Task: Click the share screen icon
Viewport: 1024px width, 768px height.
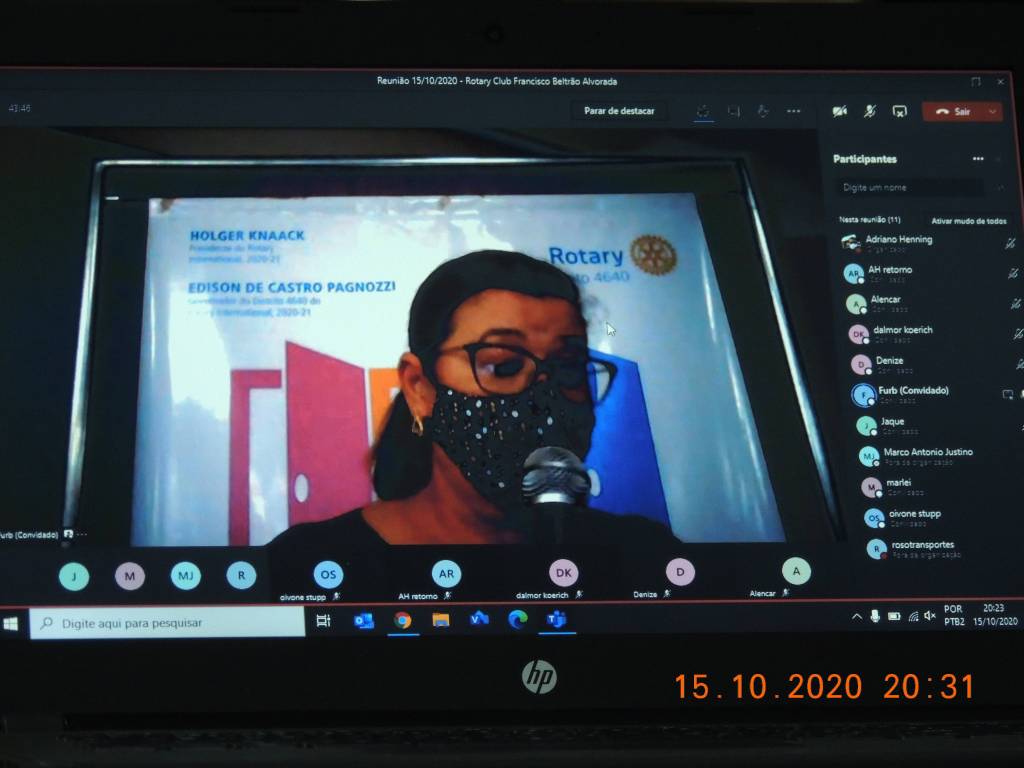Action: [x=900, y=112]
